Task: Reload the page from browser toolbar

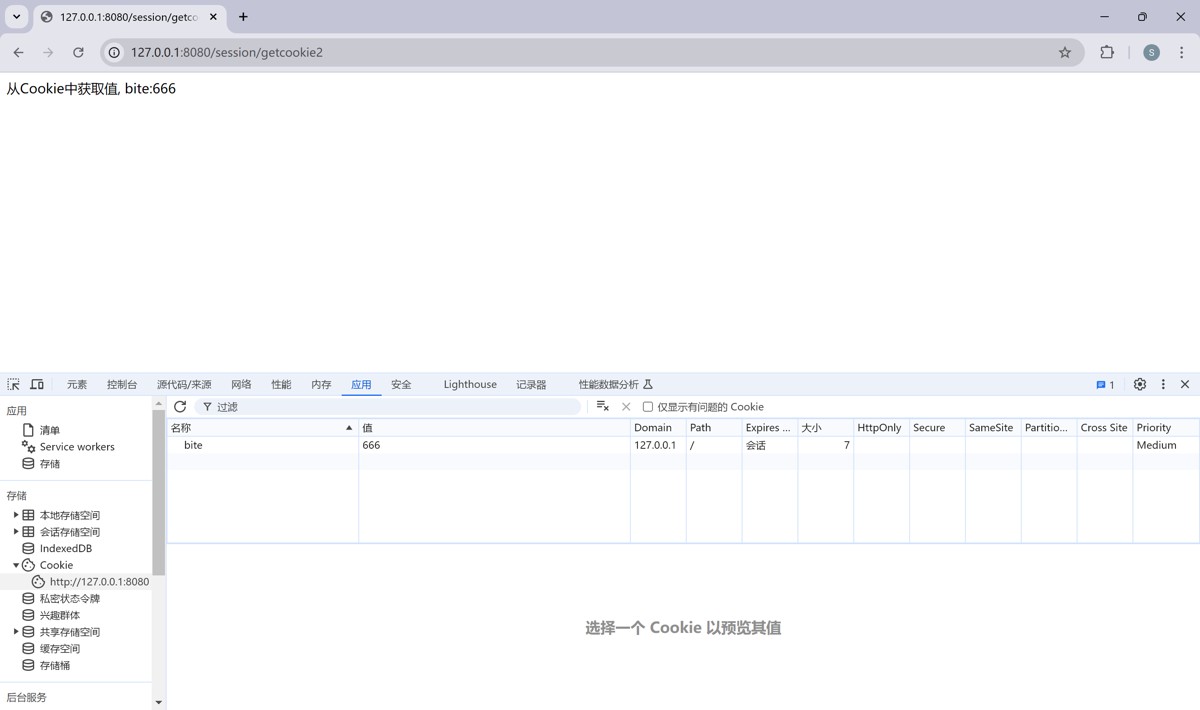Action: [78, 52]
